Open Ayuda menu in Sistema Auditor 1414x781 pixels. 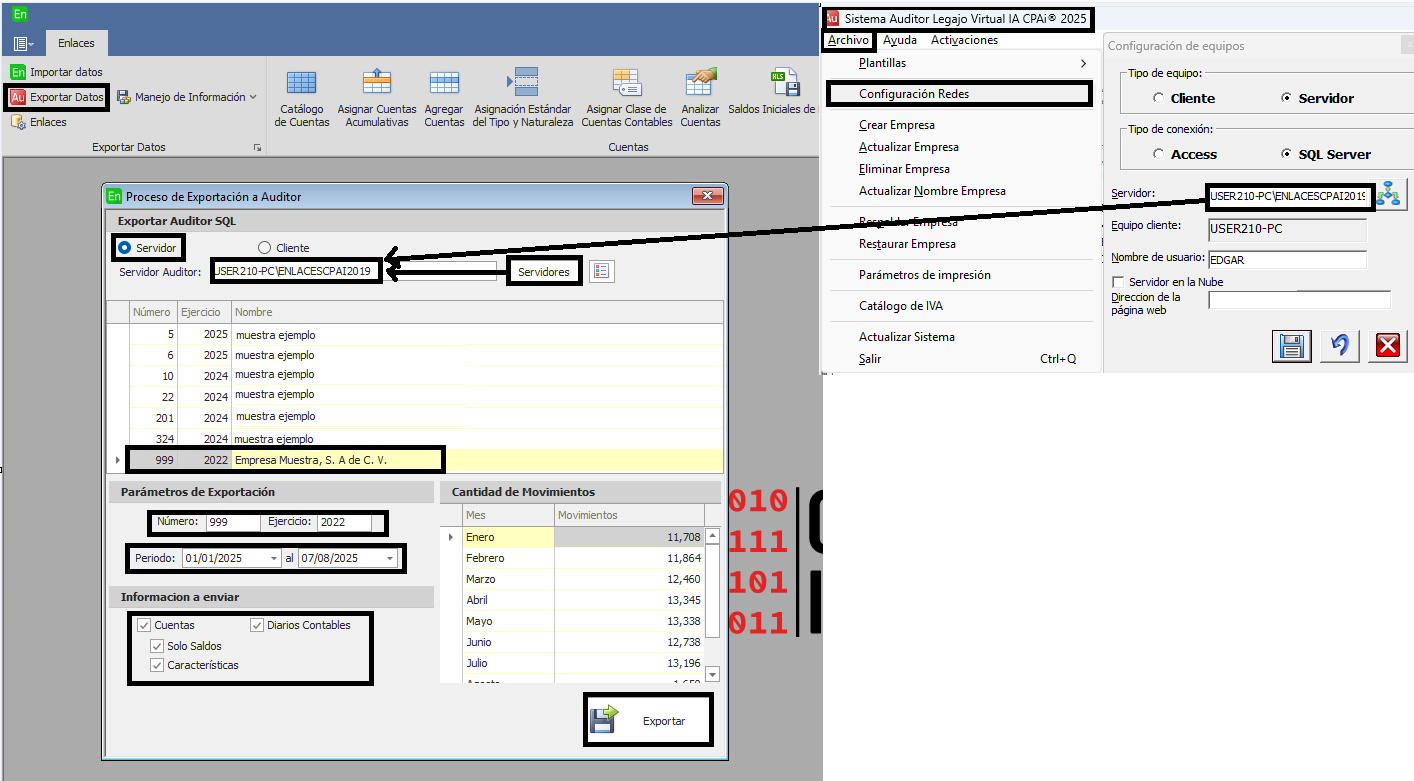pos(900,40)
